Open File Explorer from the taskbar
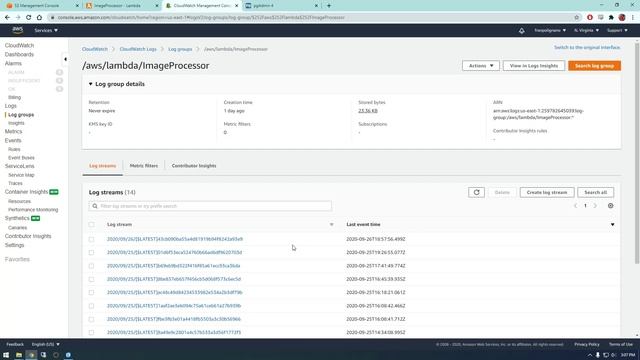The image size is (640, 360). click(x=19, y=355)
